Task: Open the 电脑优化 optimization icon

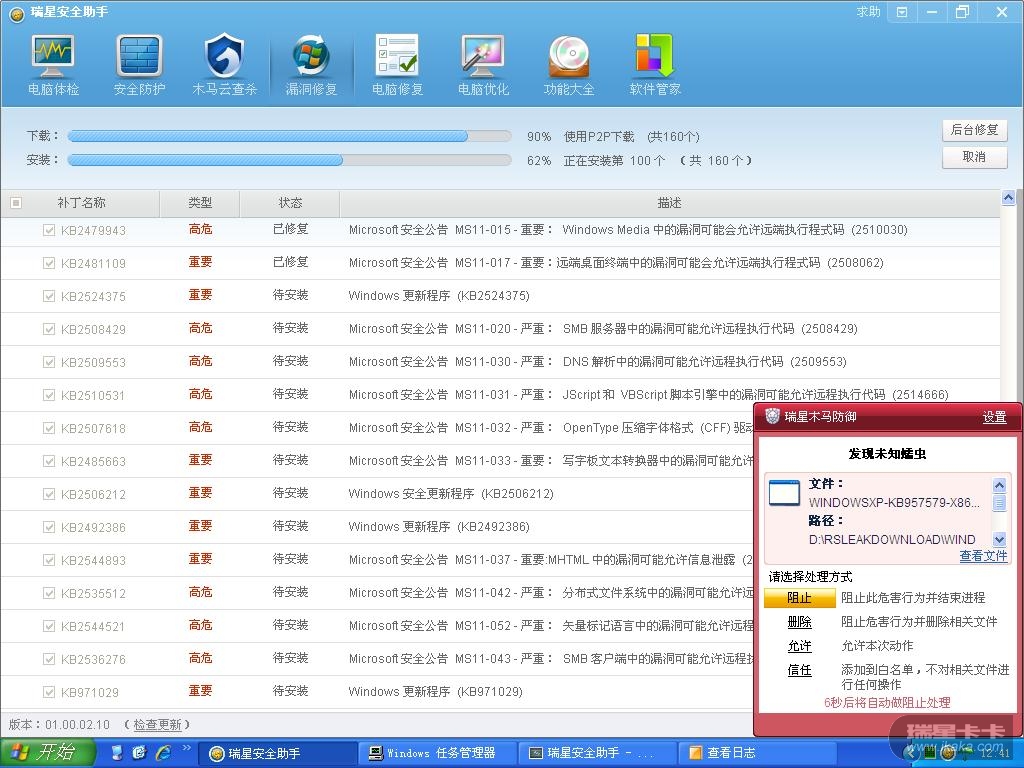Action: 483,64
